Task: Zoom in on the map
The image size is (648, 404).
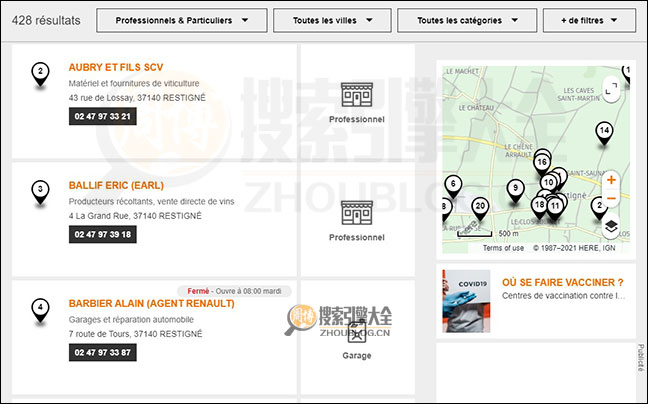Action: (x=611, y=181)
